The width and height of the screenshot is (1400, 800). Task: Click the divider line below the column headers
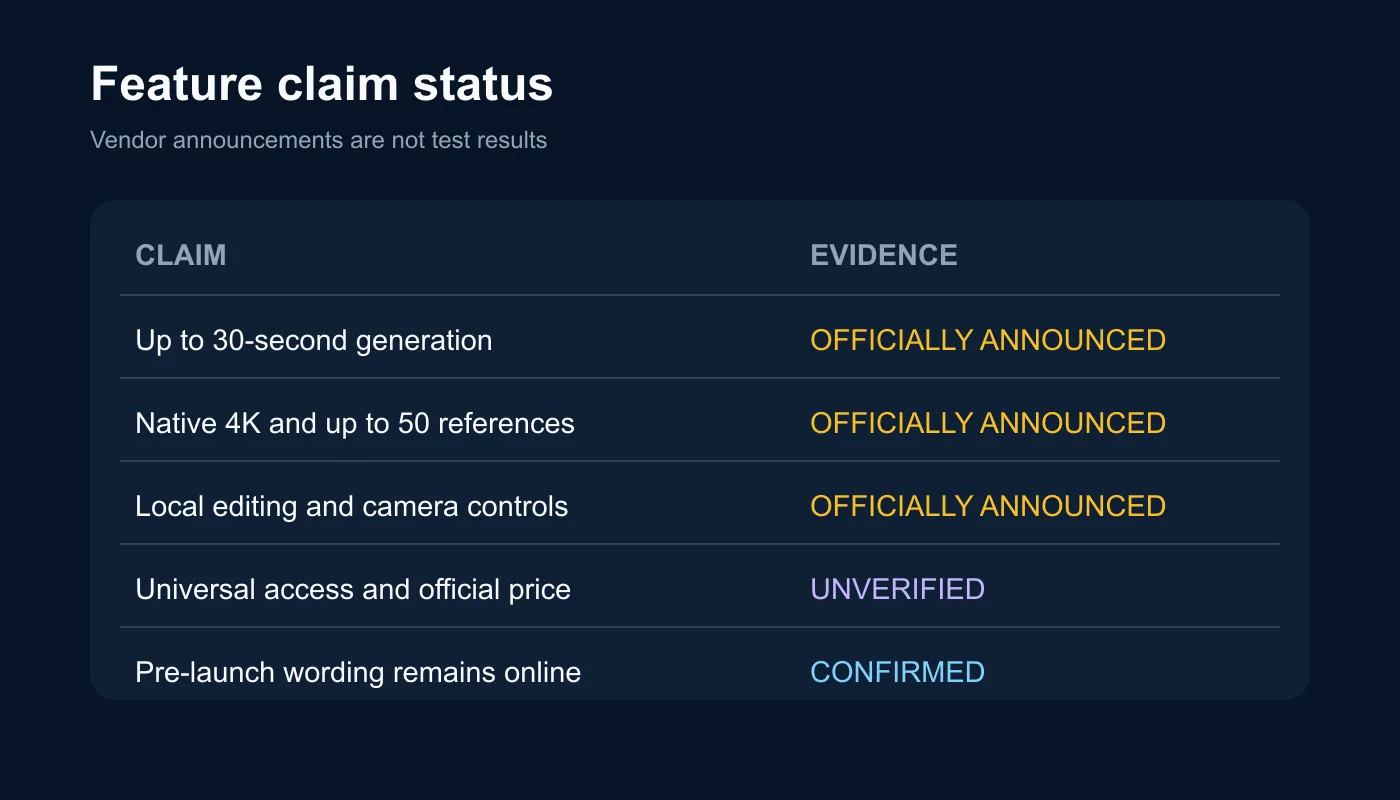pyautogui.click(x=700, y=295)
